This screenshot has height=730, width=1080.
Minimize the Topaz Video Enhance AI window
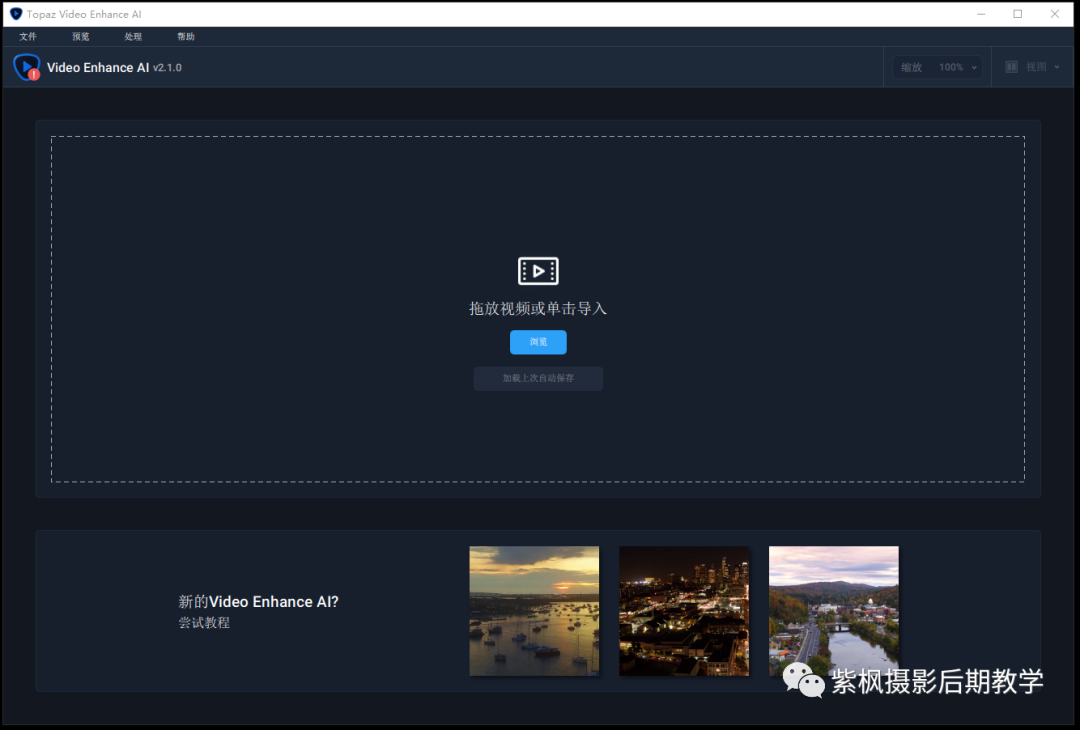pos(981,14)
